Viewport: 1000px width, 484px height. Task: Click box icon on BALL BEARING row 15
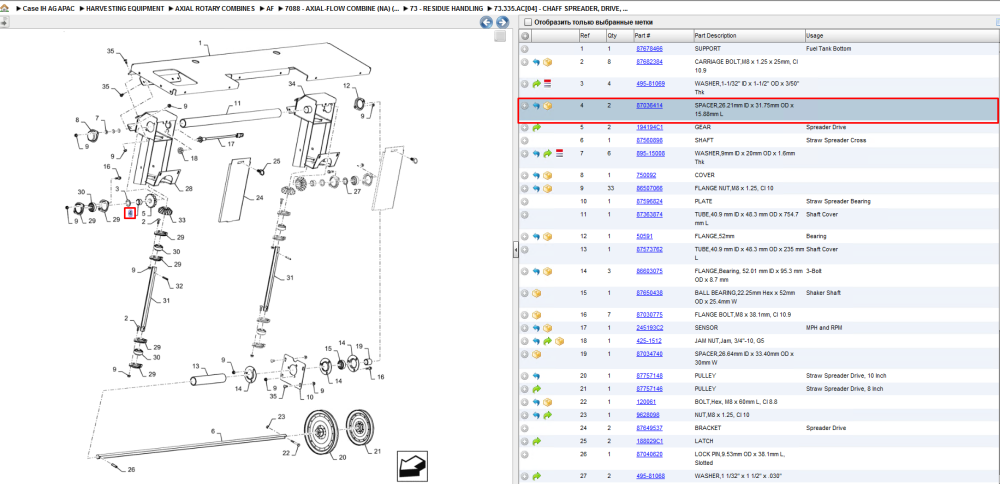pyautogui.click(x=536, y=293)
